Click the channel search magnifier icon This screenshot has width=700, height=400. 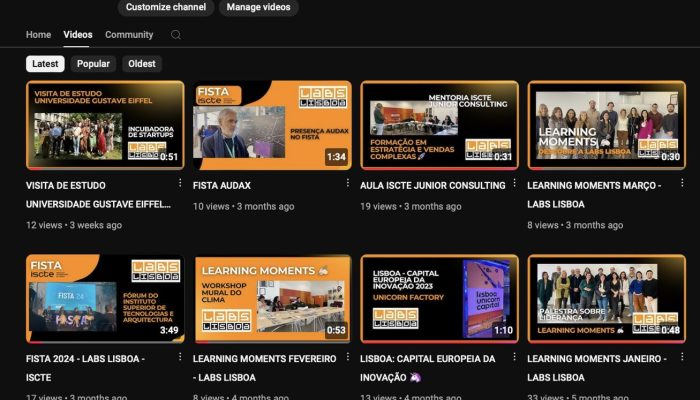(176, 35)
